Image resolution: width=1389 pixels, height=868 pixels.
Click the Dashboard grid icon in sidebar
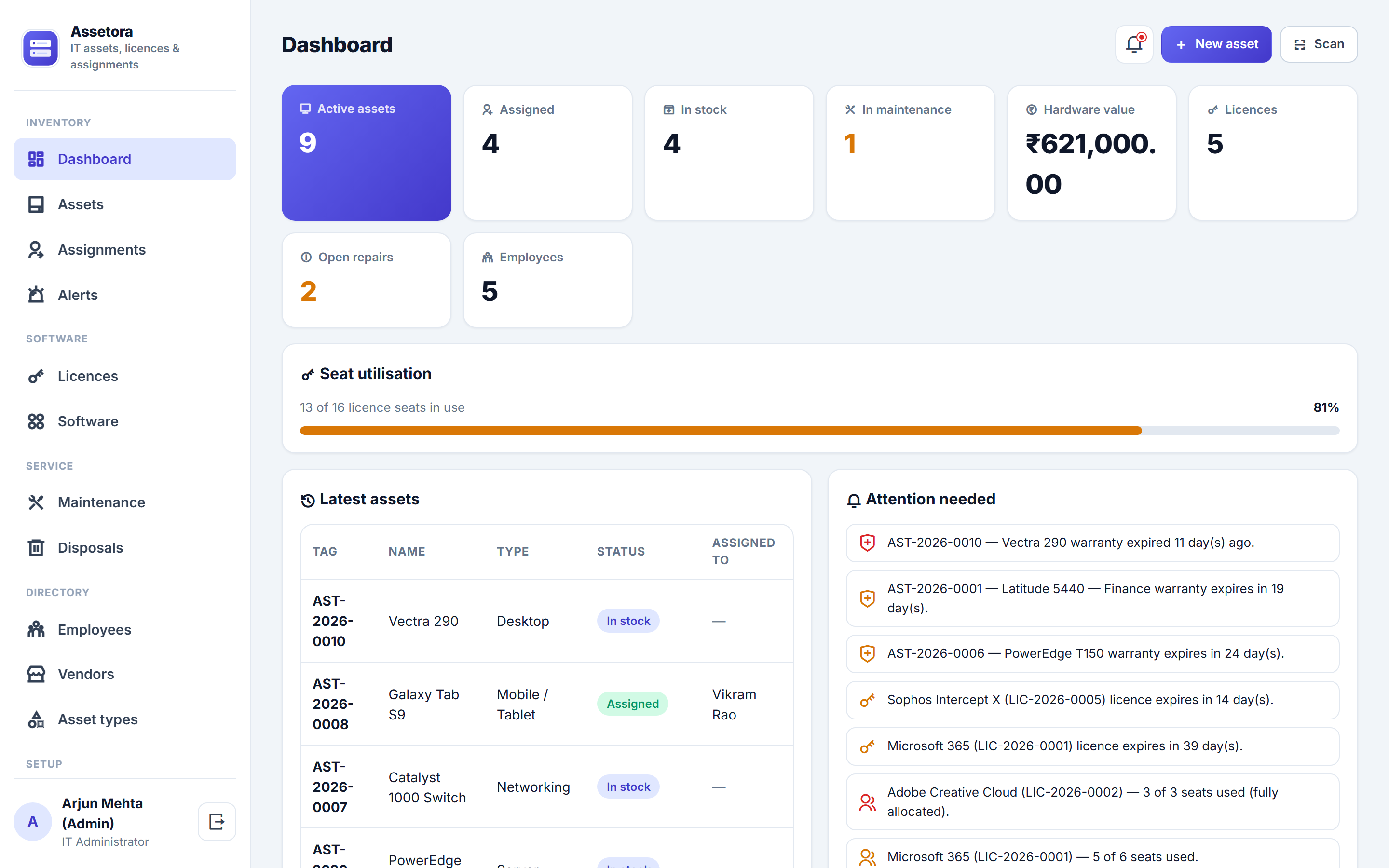[36, 159]
